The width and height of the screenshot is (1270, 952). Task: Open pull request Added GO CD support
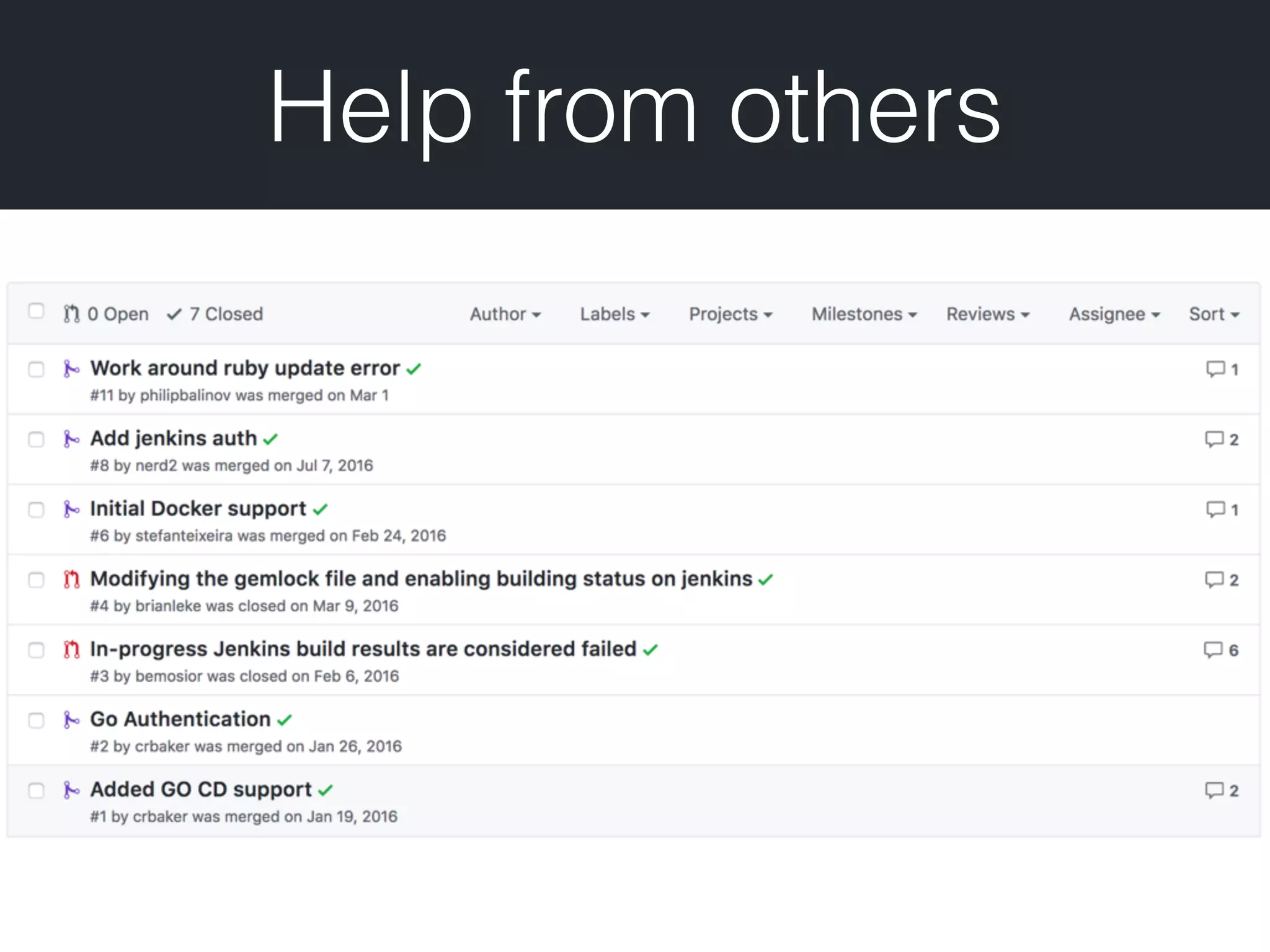click(201, 790)
